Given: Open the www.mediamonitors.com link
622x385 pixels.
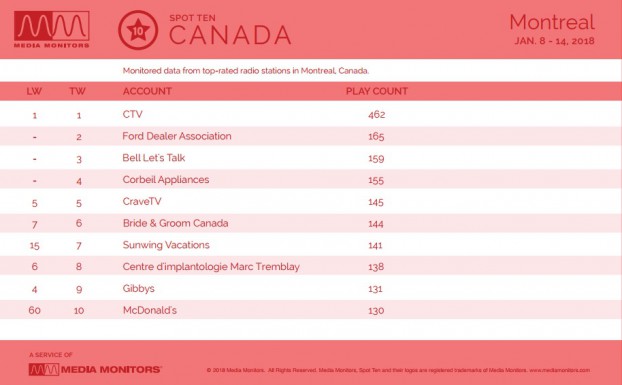Looking at the screenshot, I should [559, 370].
